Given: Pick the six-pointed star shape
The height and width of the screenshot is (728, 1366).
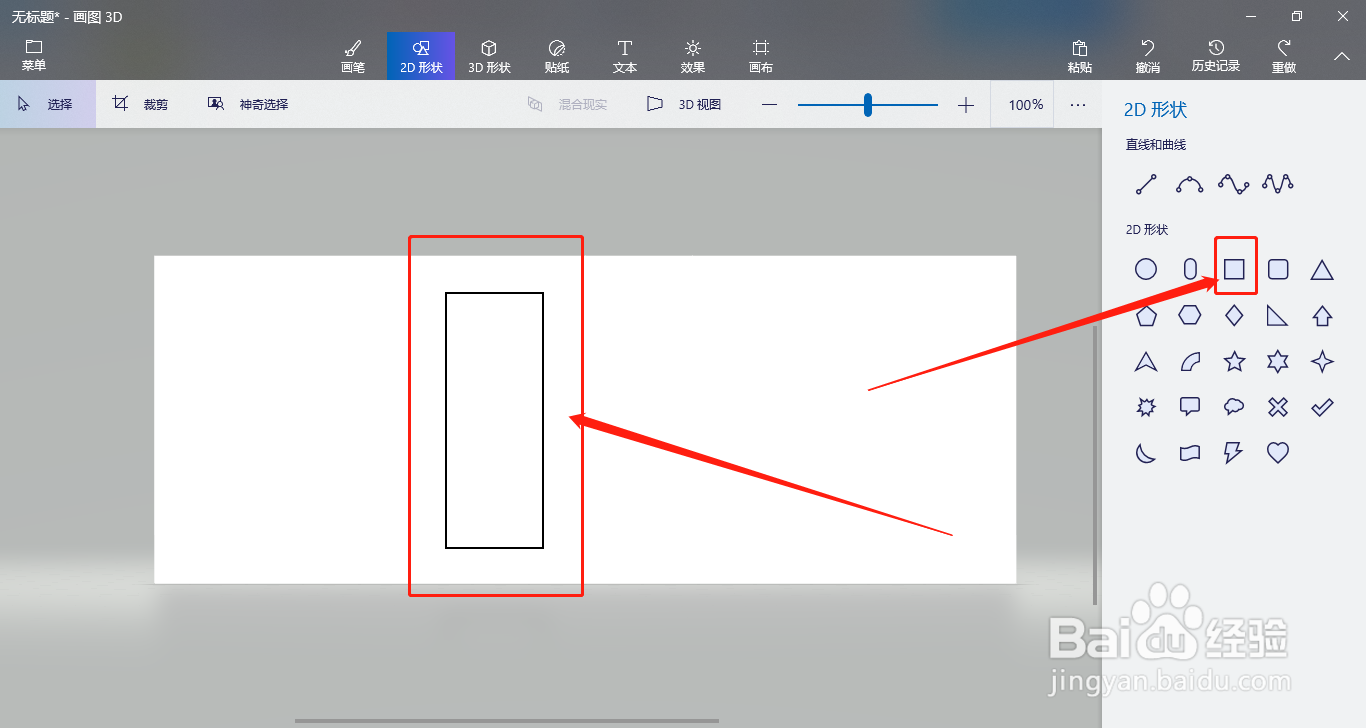Looking at the screenshot, I should [1278, 361].
